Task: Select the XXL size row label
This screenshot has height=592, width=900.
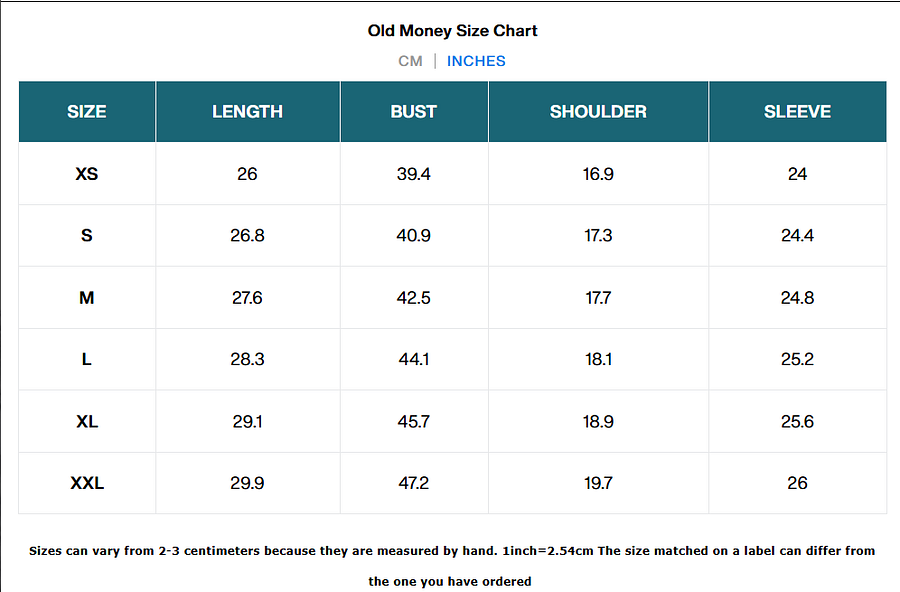Action: 87,484
